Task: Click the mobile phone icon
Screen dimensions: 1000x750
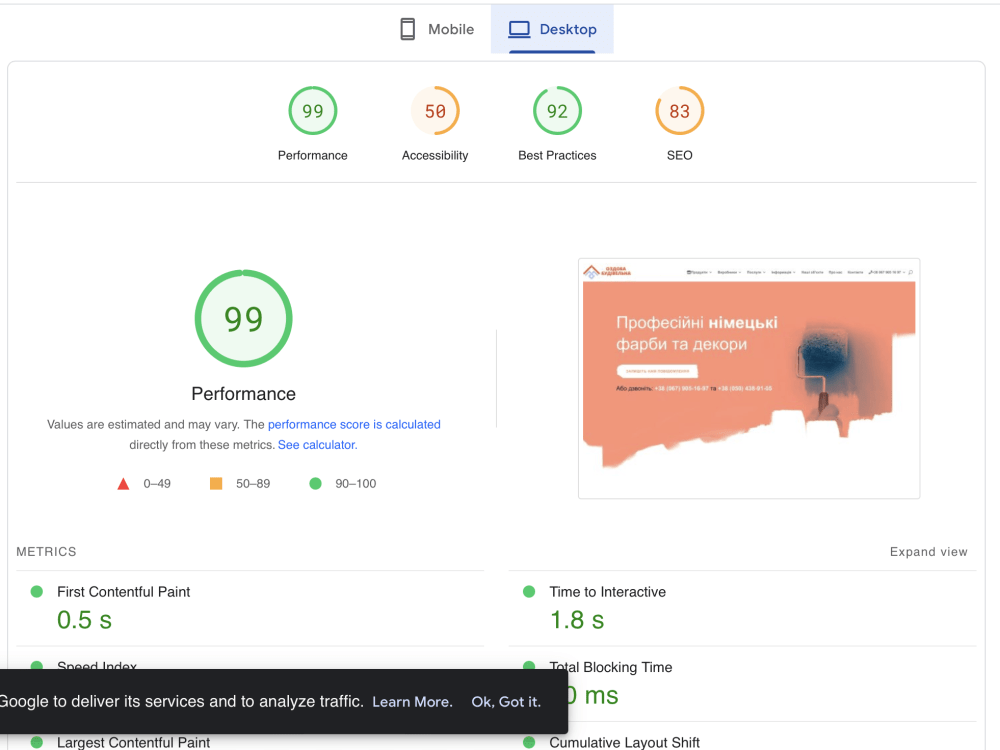Action: pos(408,29)
